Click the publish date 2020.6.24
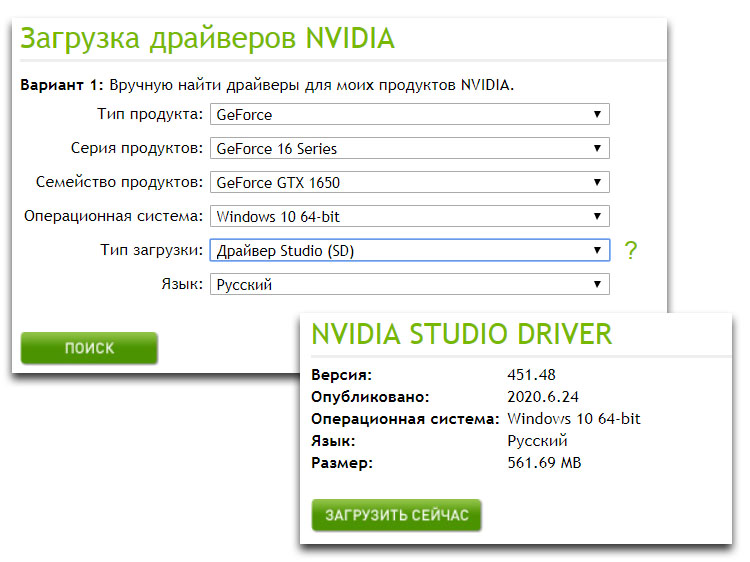750x562 pixels. [x=542, y=397]
